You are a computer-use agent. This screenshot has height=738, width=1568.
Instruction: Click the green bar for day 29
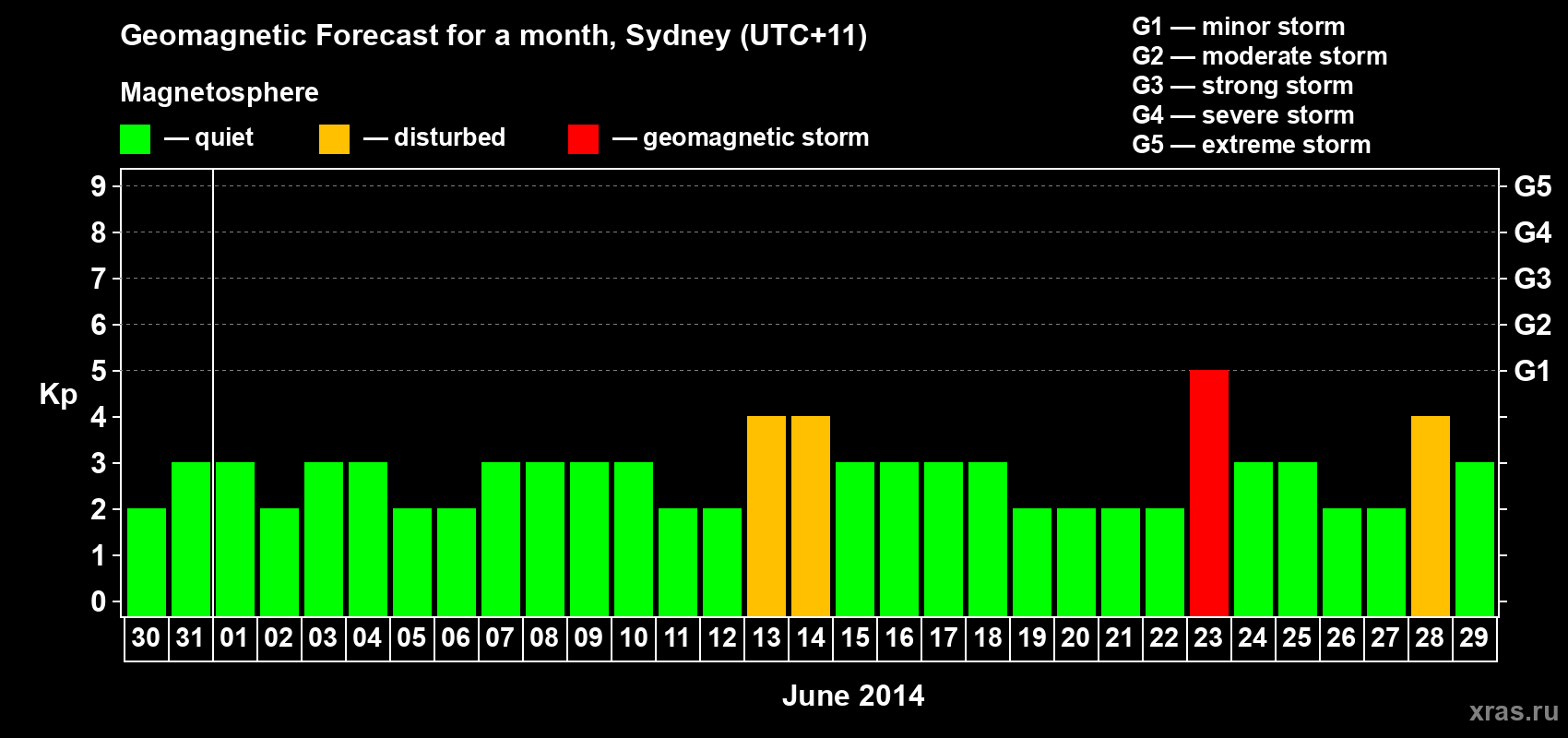point(1475,539)
